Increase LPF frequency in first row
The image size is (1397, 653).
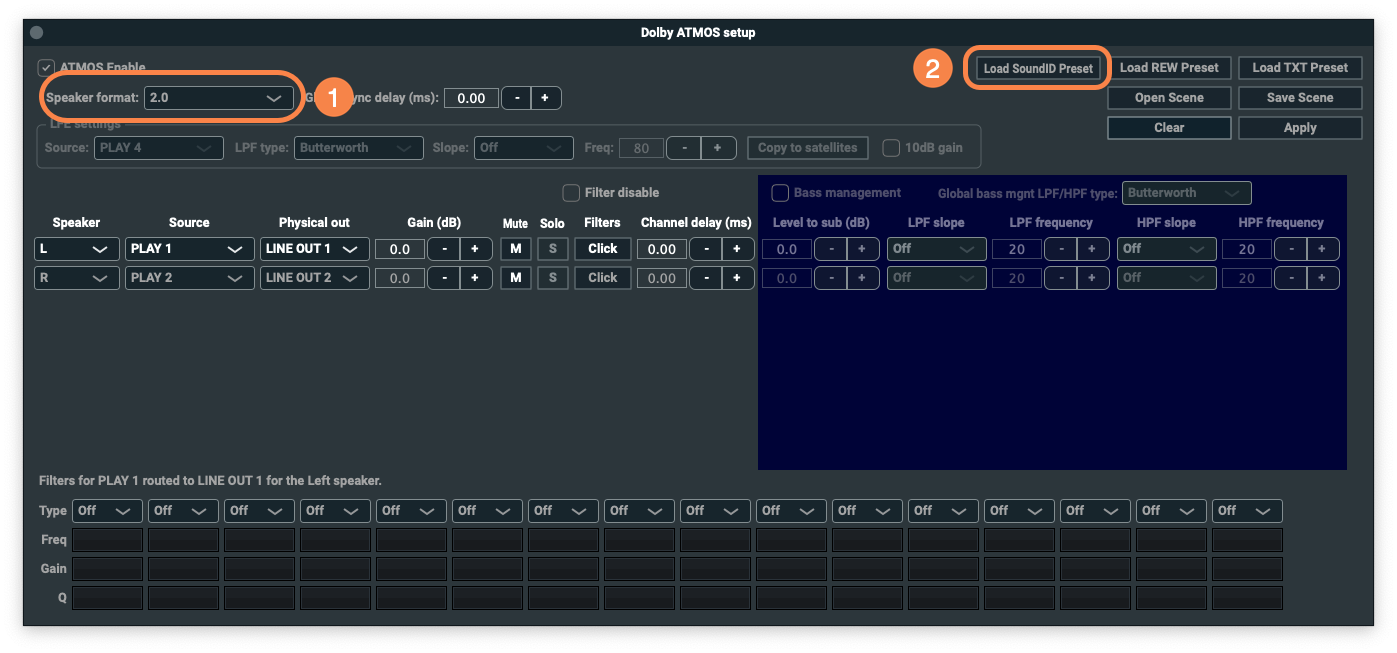click(x=1092, y=249)
